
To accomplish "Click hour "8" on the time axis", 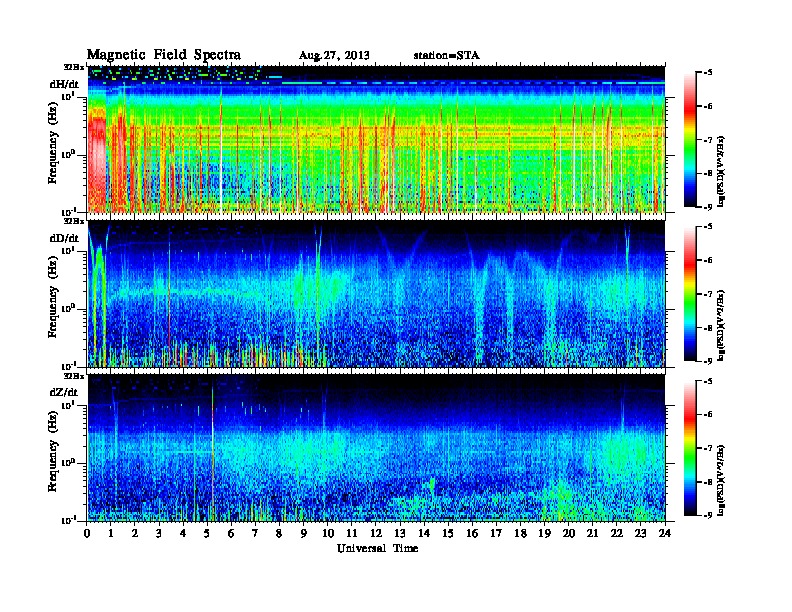I will 279,534.
